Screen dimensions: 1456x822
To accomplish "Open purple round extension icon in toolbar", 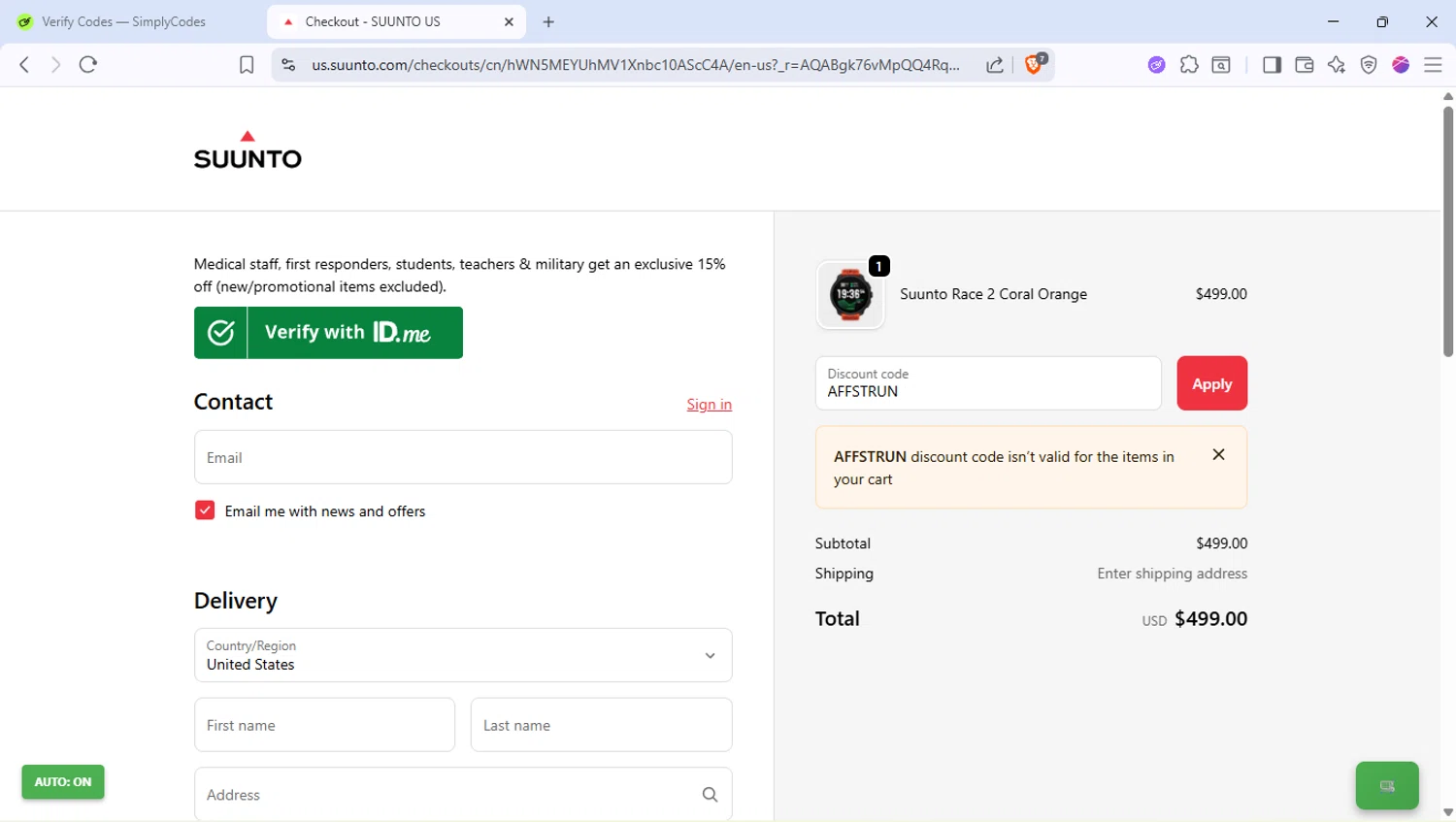I will click(1156, 65).
